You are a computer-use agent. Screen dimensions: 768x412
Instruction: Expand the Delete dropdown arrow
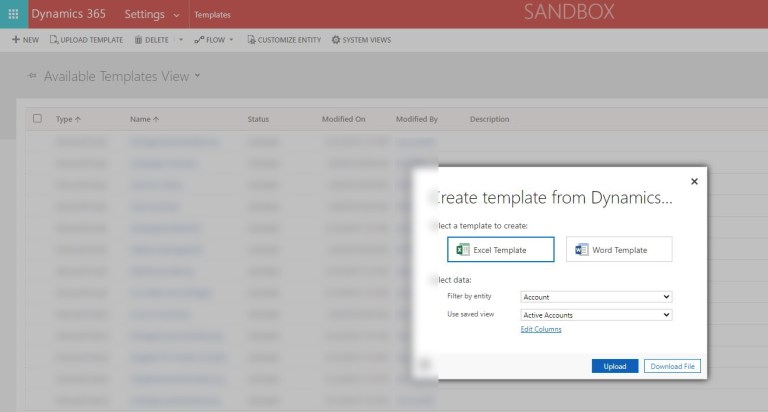coord(181,40)
